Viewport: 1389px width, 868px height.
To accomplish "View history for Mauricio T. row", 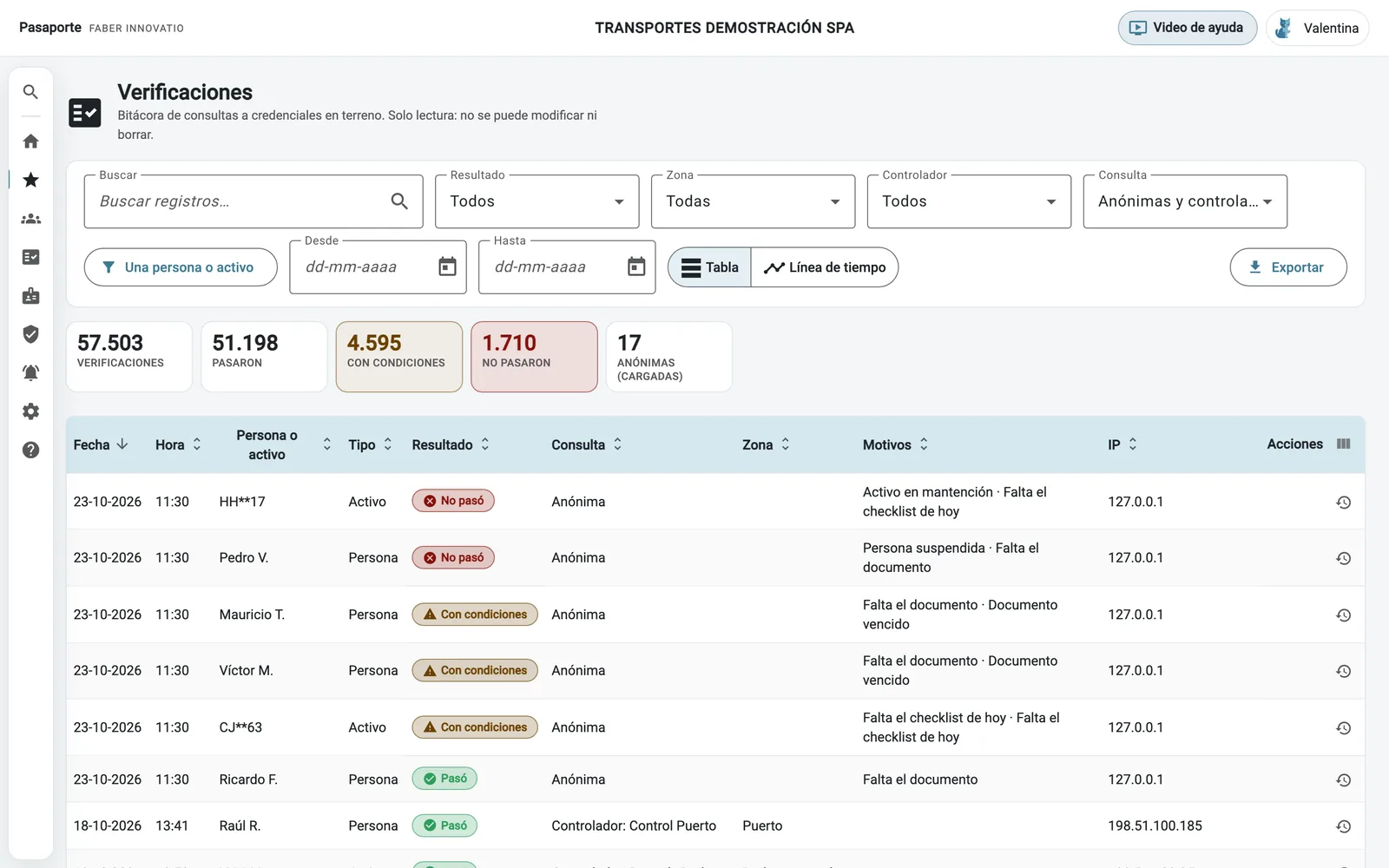I will [1343, 615].
